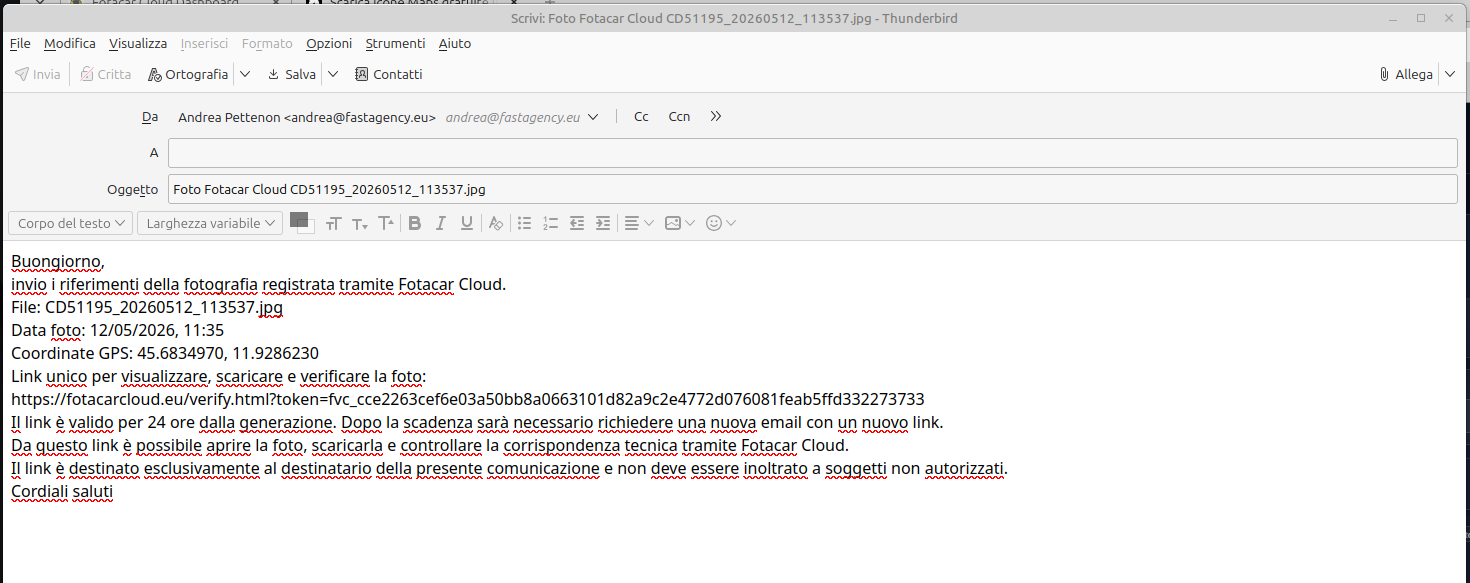Image resolution: width=1470 pixels, height=583 pixels.
Task: Expand the Allega attachment dropdown arrow
Action: pyautogui.click(x=1450, y=74)
